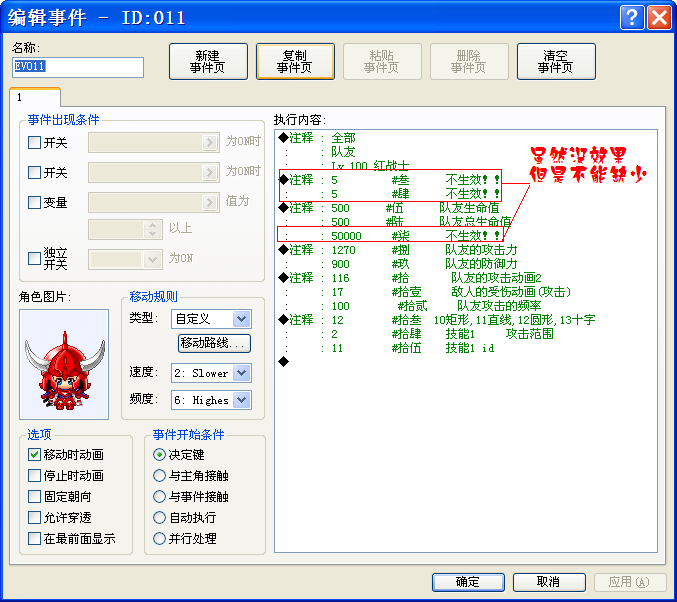Select the 500 #陆 队友总生命值 line
This screenshot has width=677, height=602.
(466, 222)
